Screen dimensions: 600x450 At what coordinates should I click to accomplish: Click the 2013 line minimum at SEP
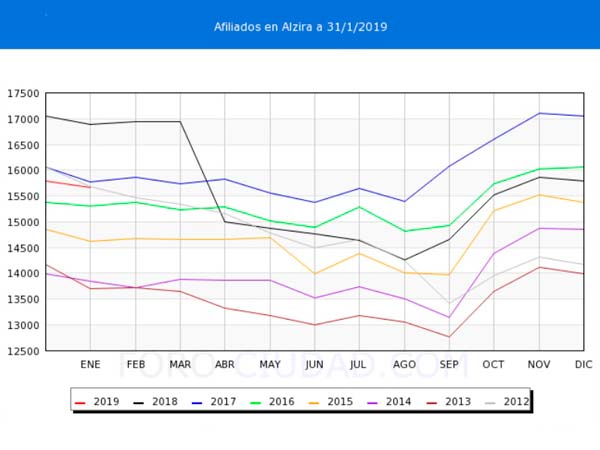[449, 337]
